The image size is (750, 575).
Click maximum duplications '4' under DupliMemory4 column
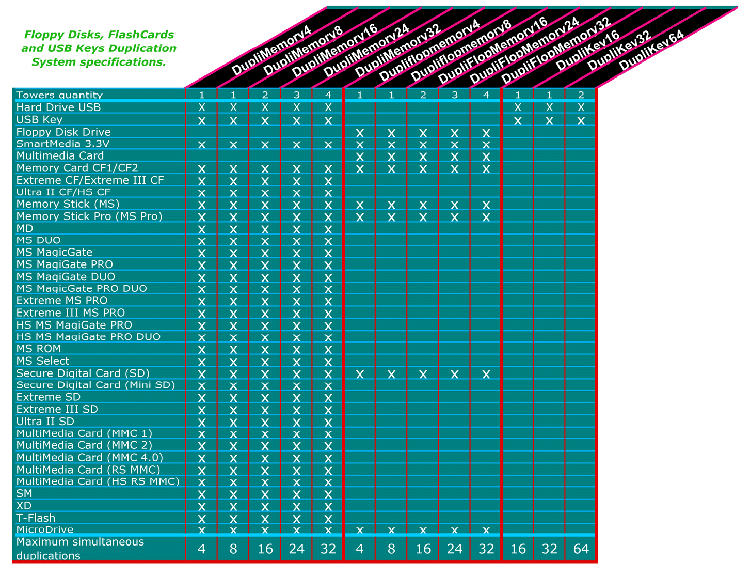point(201,549)
